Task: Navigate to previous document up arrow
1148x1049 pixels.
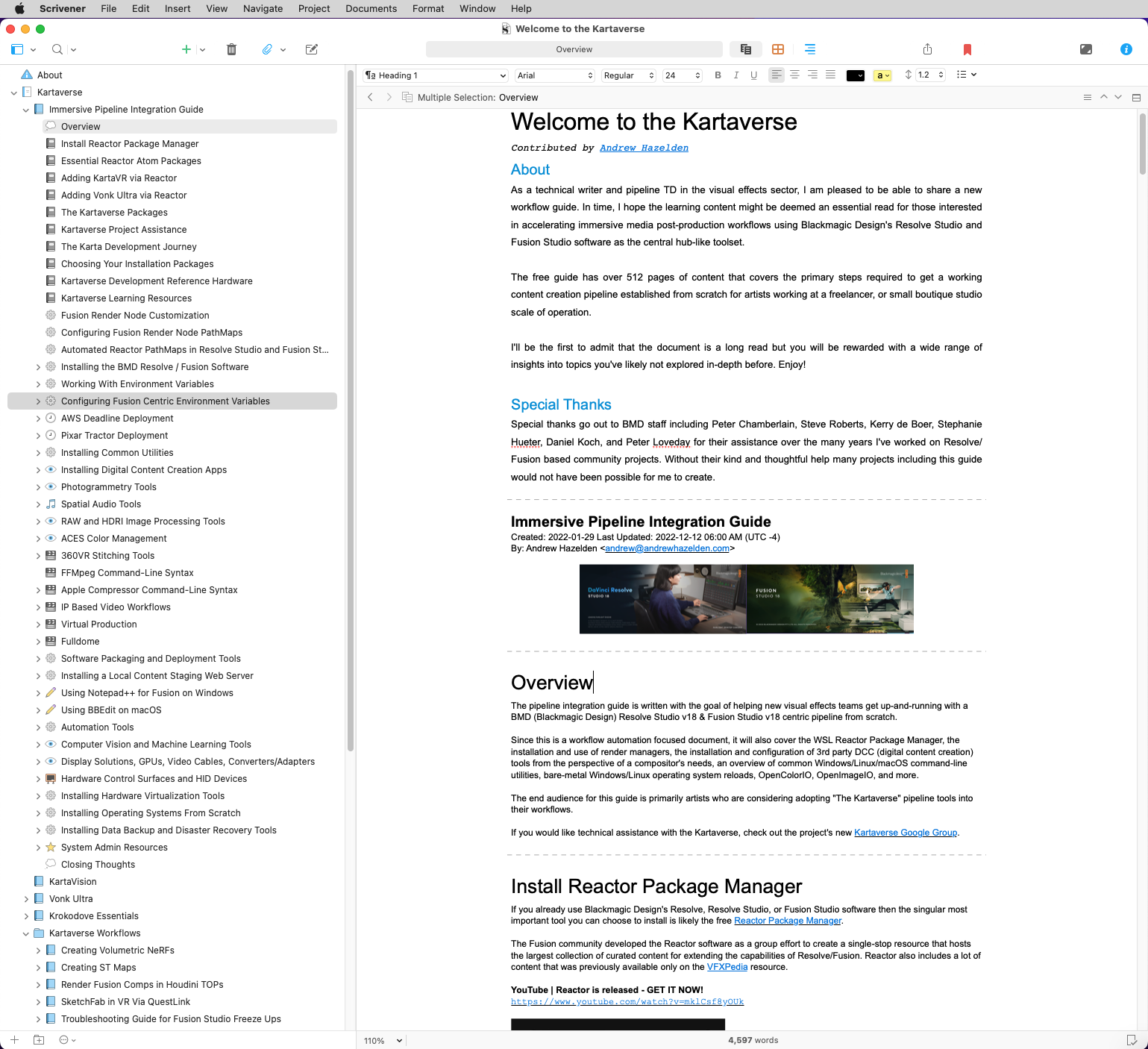Action: 1104,97
